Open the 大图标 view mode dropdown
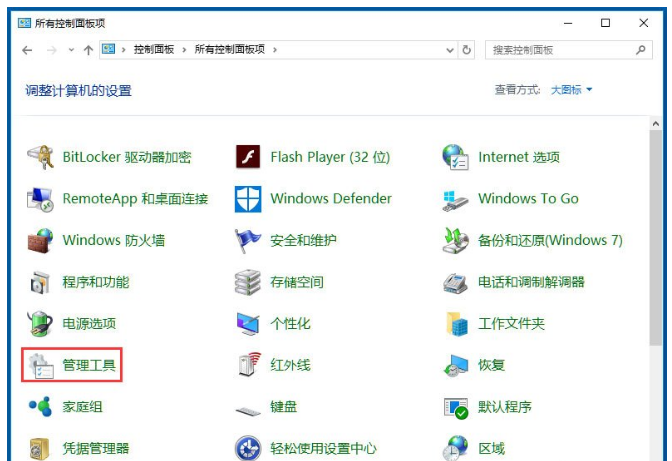Screen dimensions: 672x461 click(571, 90)
